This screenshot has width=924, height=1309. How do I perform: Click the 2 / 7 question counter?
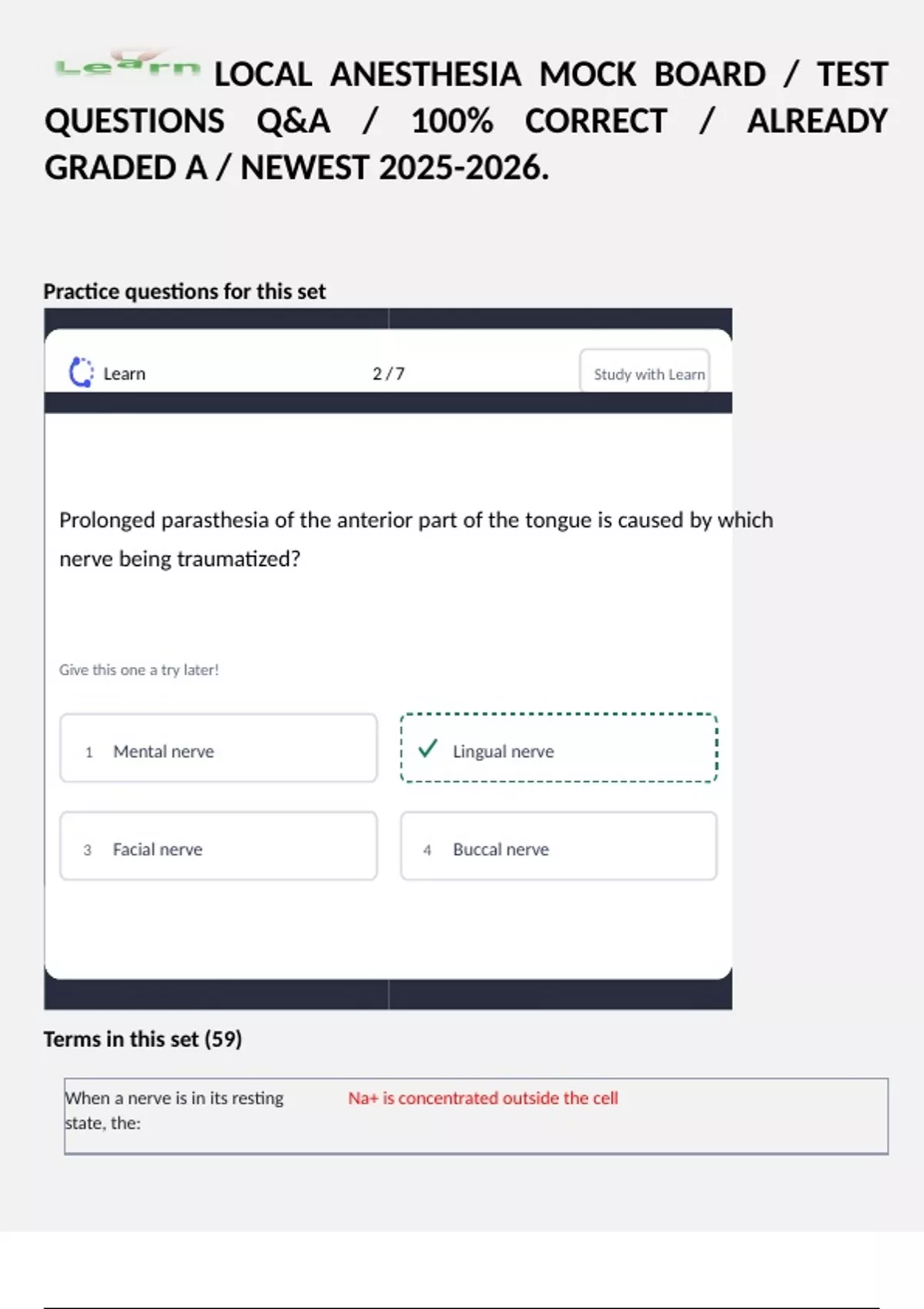click(x=388, y=374)
